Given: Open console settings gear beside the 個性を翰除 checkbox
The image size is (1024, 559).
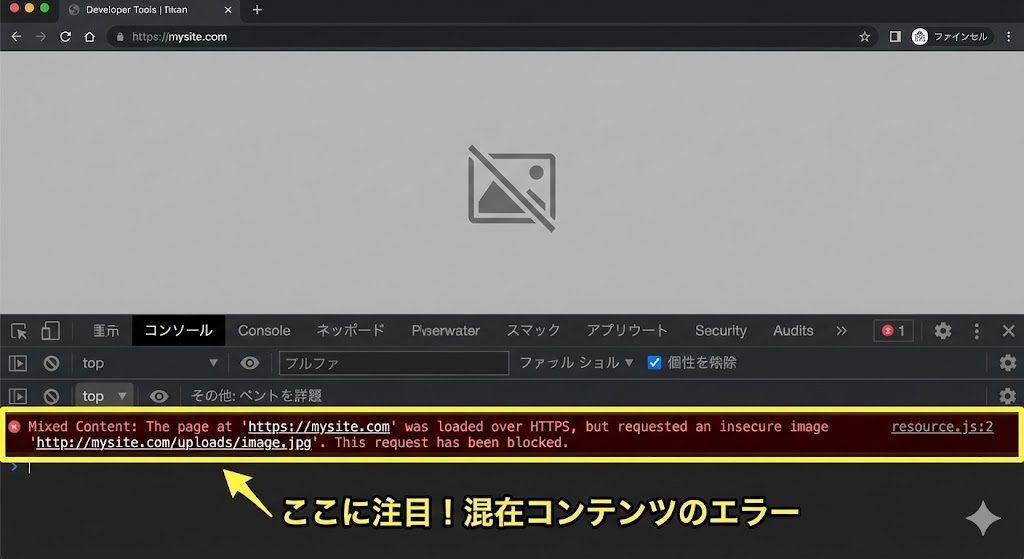Looking at the screenshot, I should click(x=1008, y=362).
